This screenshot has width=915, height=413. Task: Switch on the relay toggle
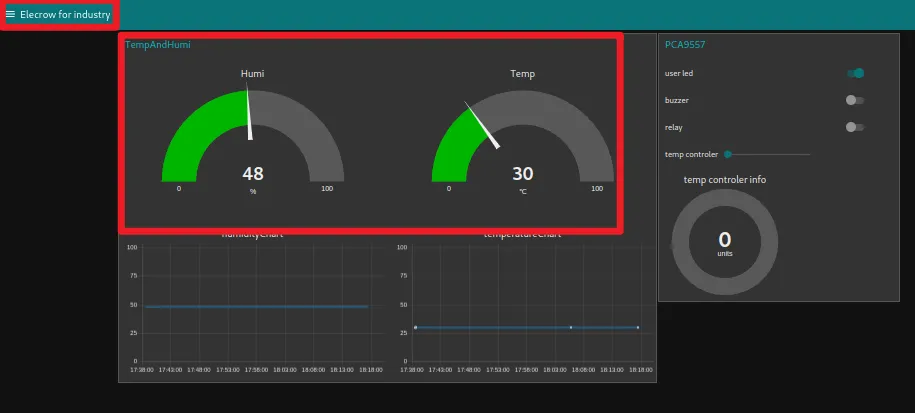coord(855,127)
